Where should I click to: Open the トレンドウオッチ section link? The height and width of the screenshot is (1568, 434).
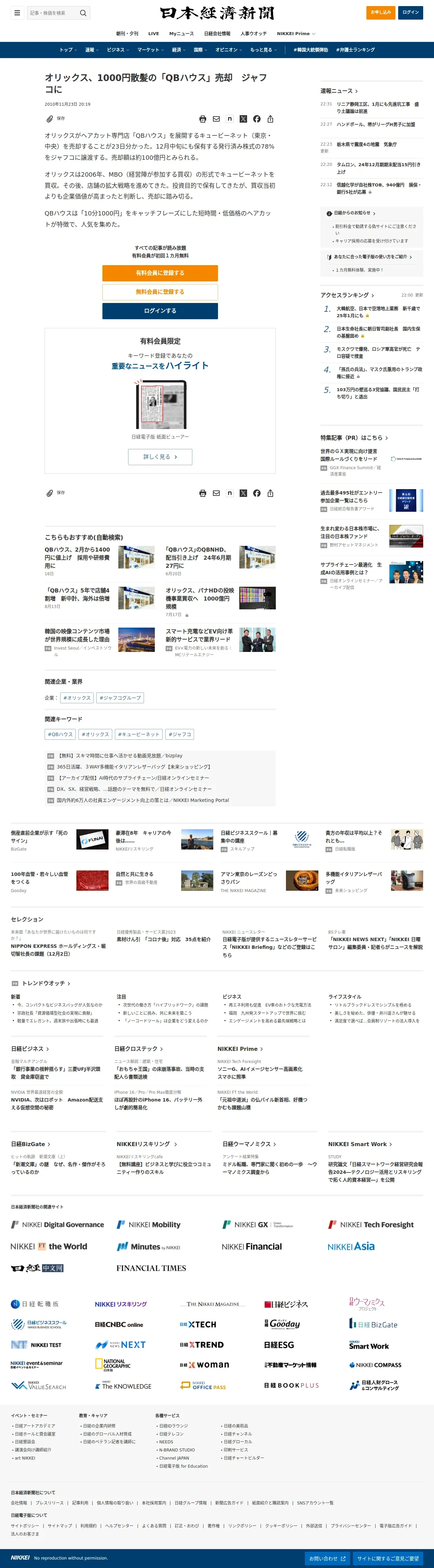(x=46, y=983)
